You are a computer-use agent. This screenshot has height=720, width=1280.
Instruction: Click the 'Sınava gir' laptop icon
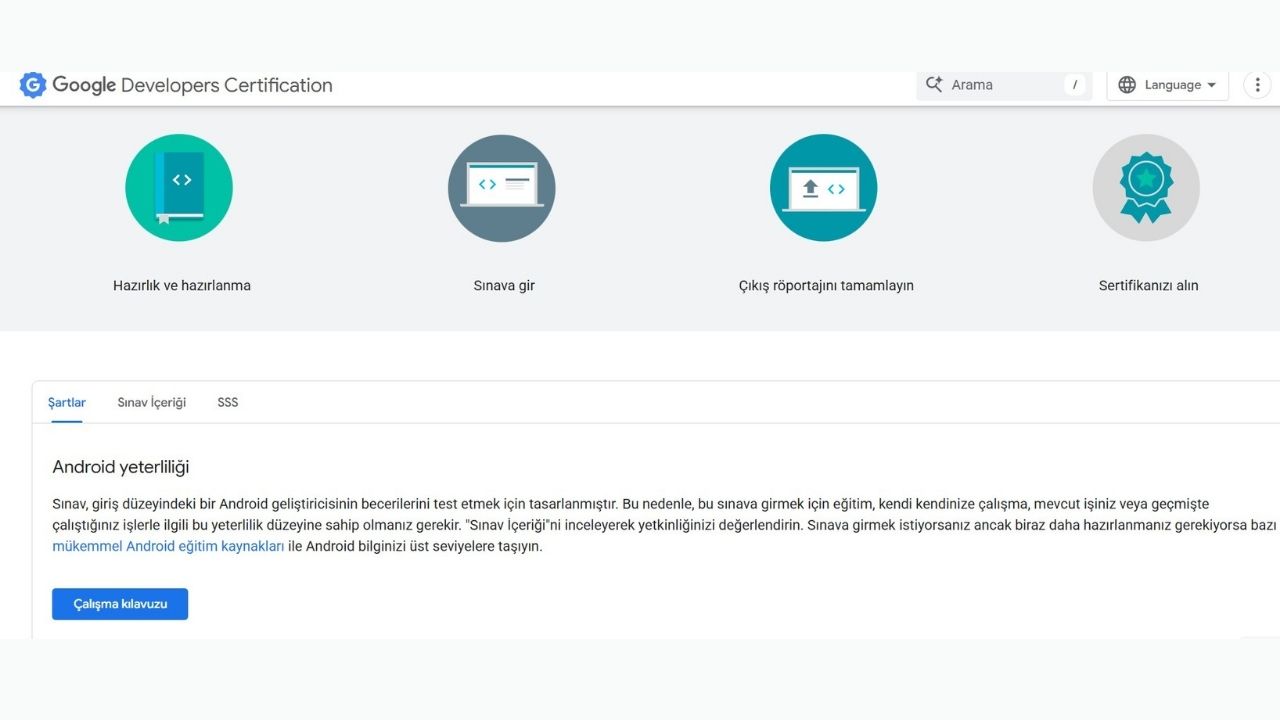(502, 188)
